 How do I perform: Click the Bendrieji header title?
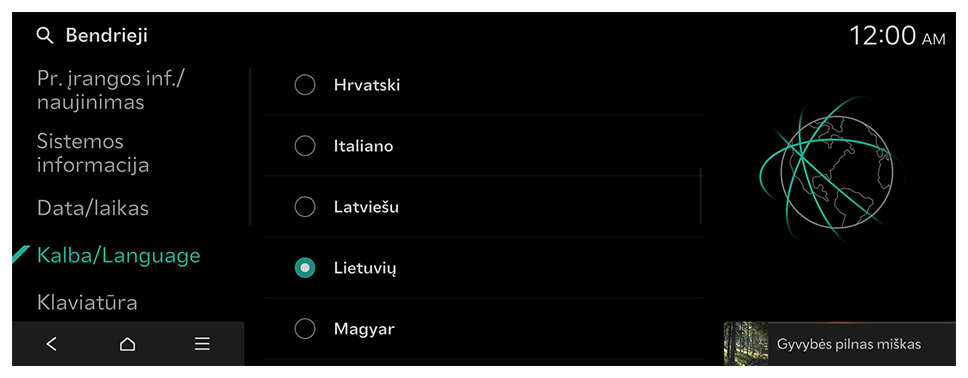(107, 36)
